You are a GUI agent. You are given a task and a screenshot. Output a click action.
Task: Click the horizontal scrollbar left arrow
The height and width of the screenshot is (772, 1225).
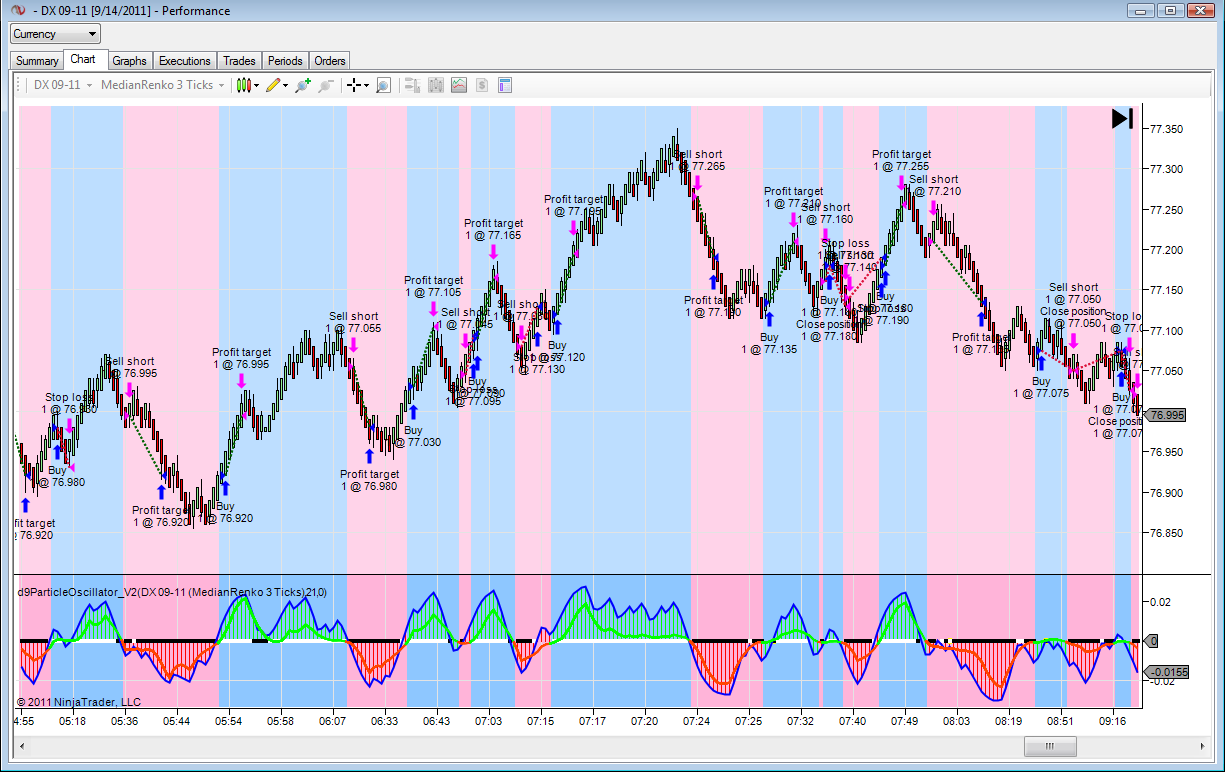(22, 746)
